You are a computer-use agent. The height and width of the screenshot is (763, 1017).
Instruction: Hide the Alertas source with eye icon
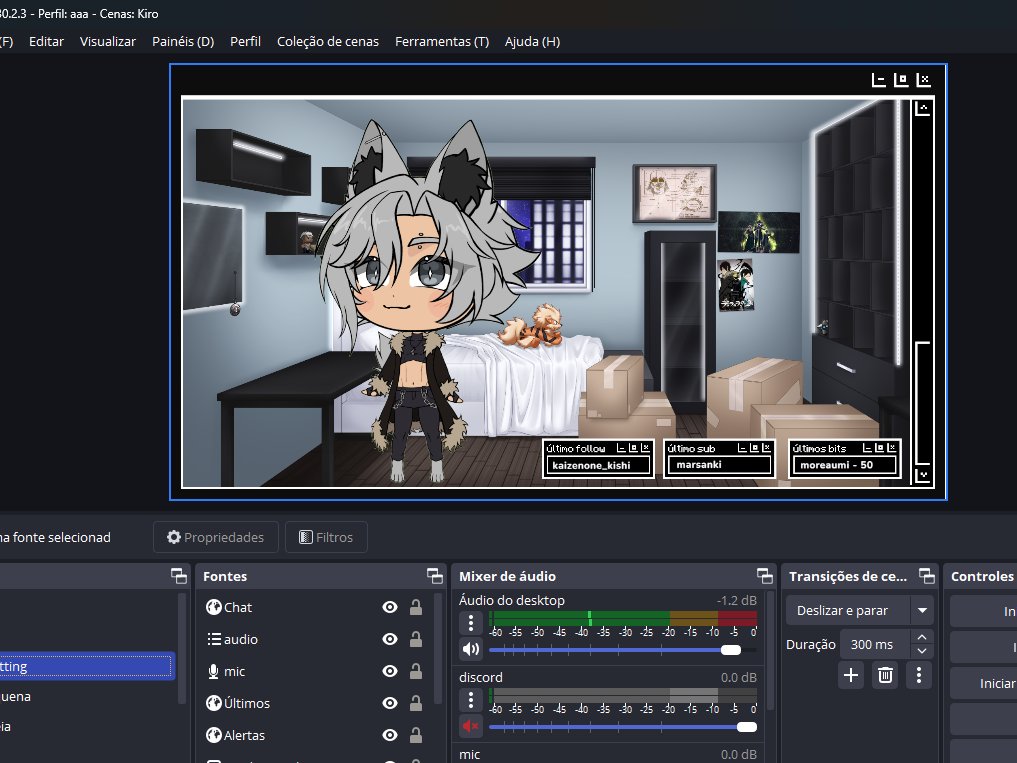(390, 735)
